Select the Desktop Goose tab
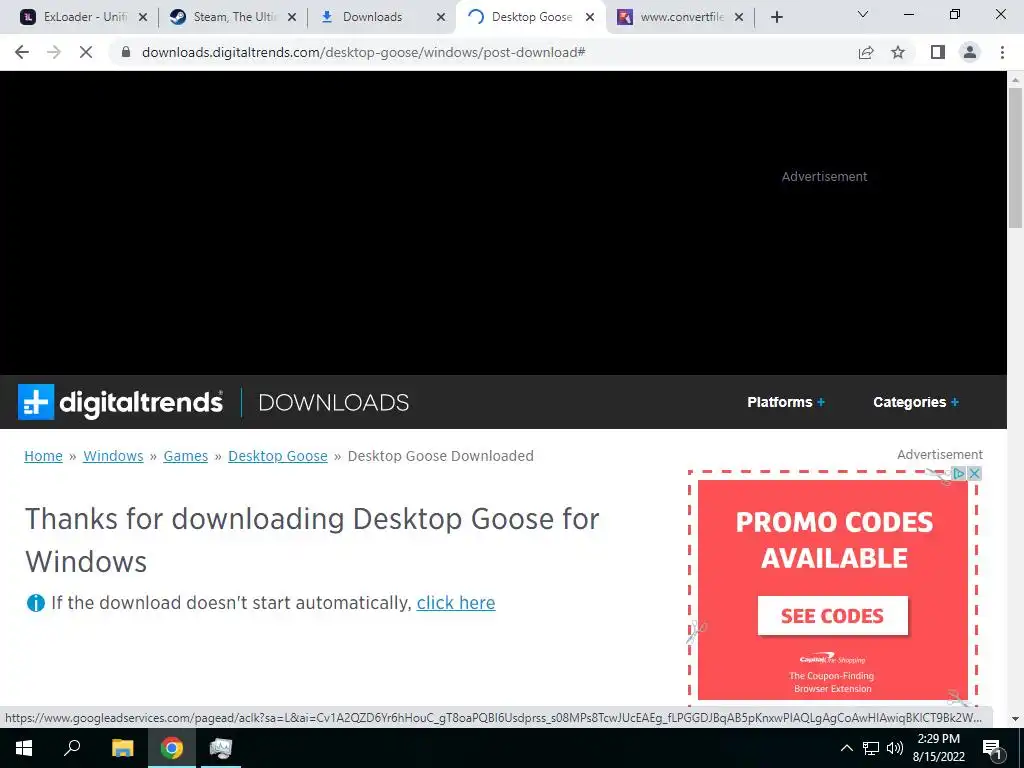 [x=530, y=17]
